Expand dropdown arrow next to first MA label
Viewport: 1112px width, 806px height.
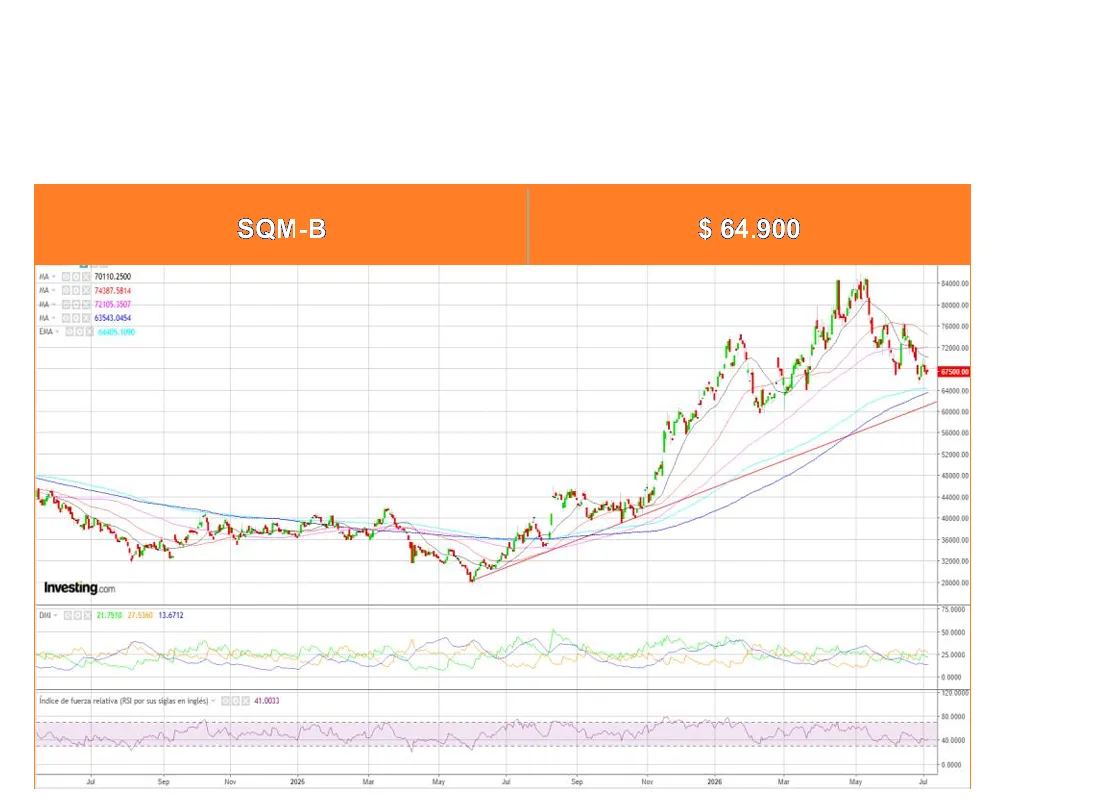pyautogui.click(x=54, y=276)
